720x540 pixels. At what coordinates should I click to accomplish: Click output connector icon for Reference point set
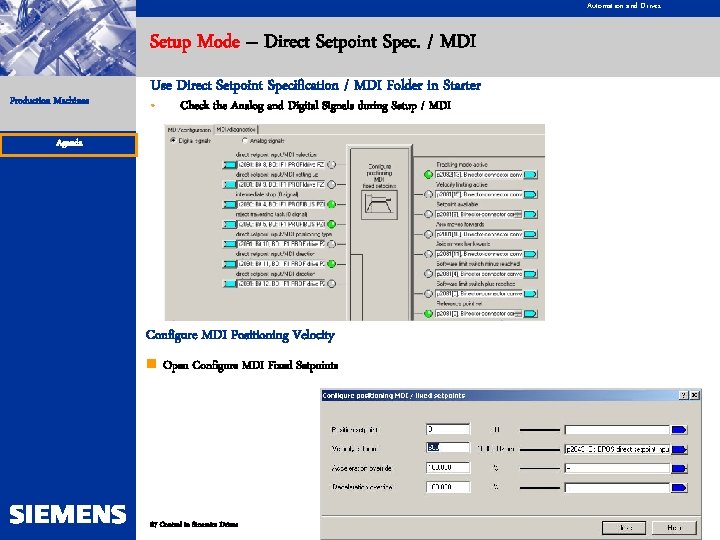coord(530,314)
